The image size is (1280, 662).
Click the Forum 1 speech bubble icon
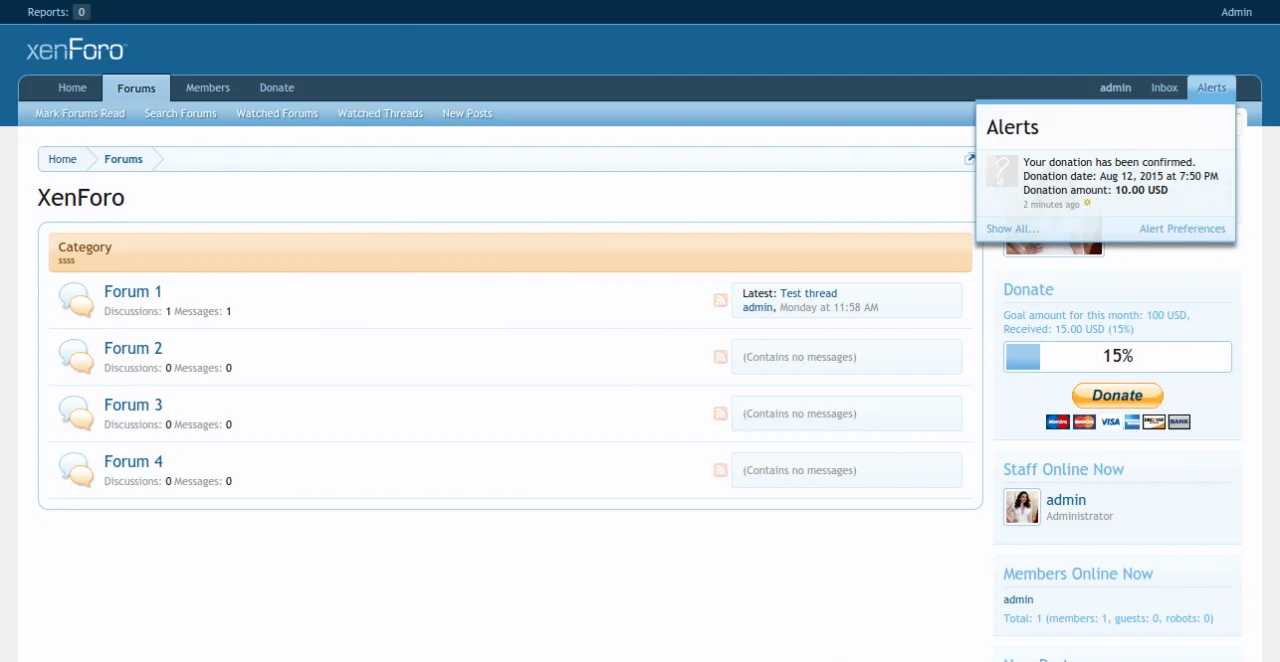tap(76, 300)
